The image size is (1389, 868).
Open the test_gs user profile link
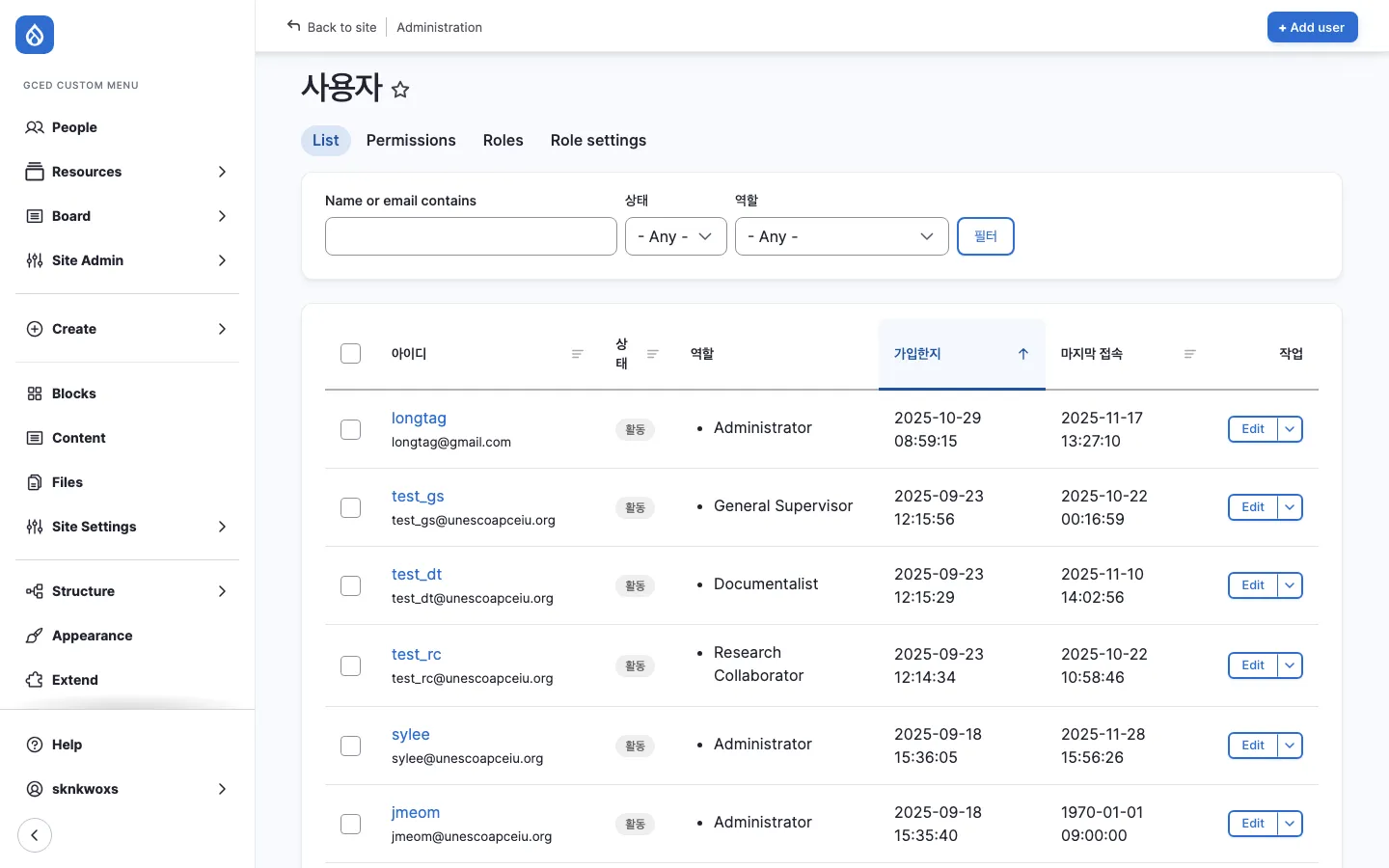tap(418, 497)
